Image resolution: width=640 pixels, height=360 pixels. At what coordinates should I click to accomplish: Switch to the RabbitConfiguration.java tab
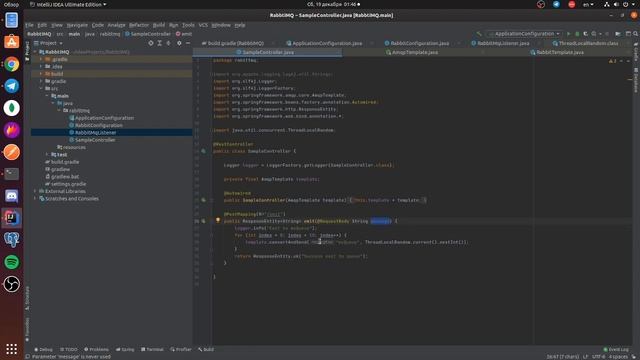(x=416, y=43)
